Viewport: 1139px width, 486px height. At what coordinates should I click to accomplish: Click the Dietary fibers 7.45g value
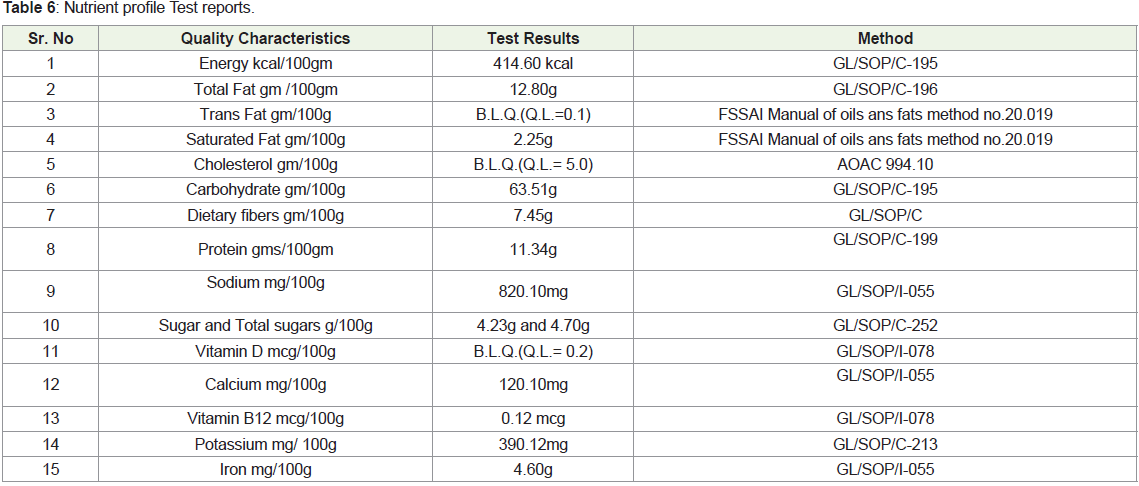532,215
